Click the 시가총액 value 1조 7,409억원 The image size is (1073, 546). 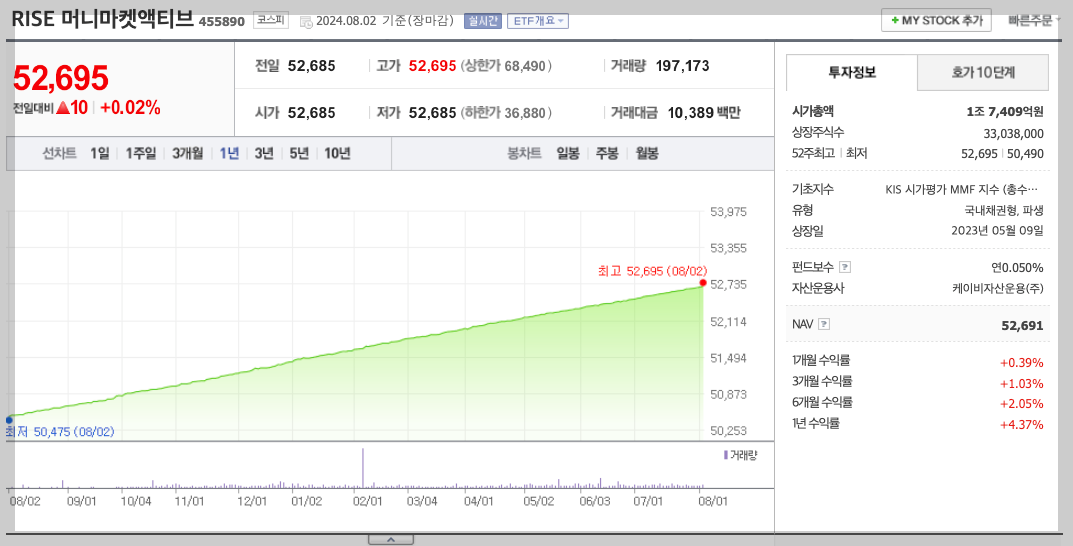[x=1005, y=112]
